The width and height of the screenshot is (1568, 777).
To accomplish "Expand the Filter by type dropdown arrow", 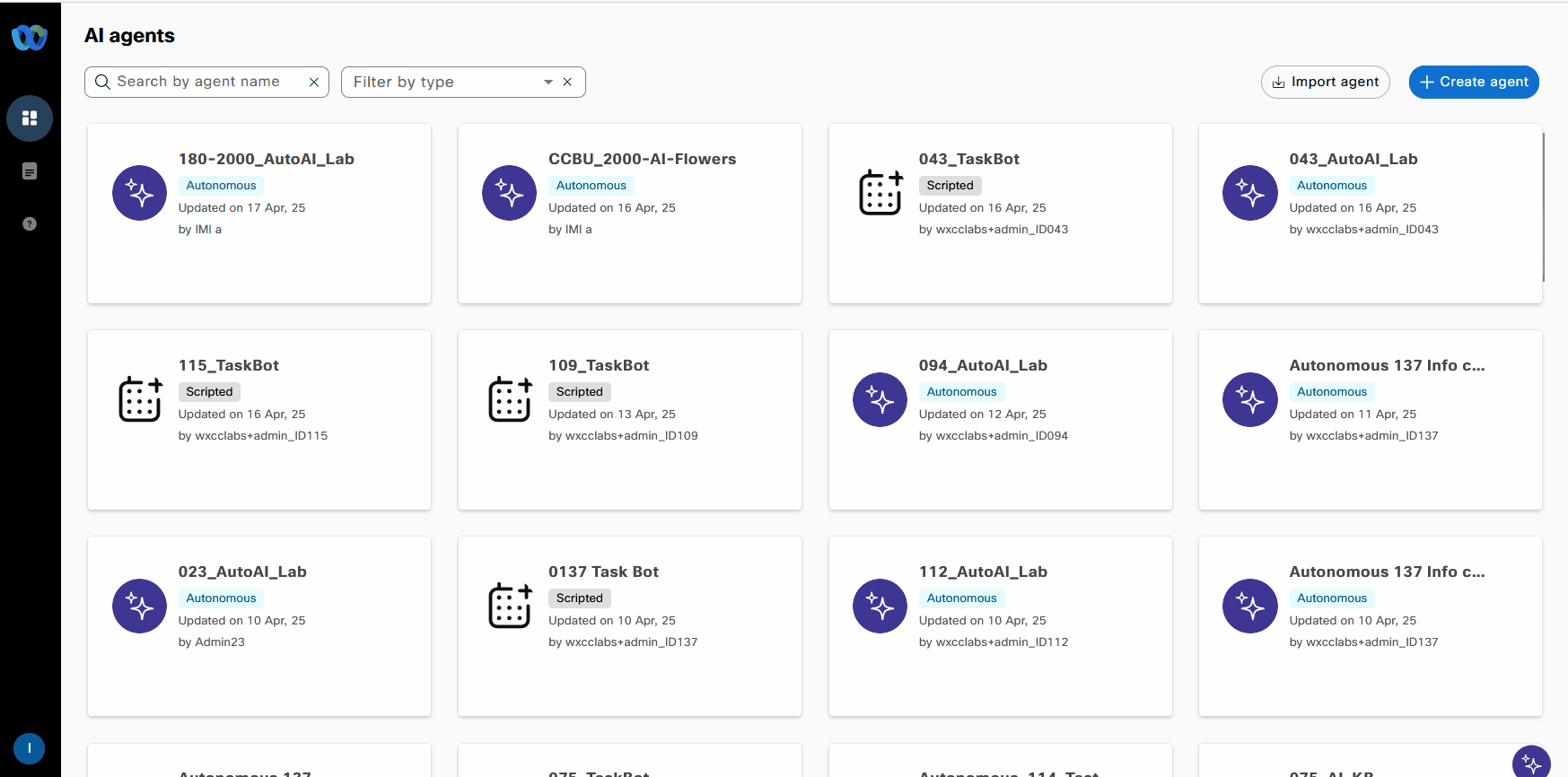I will [547, 83].
